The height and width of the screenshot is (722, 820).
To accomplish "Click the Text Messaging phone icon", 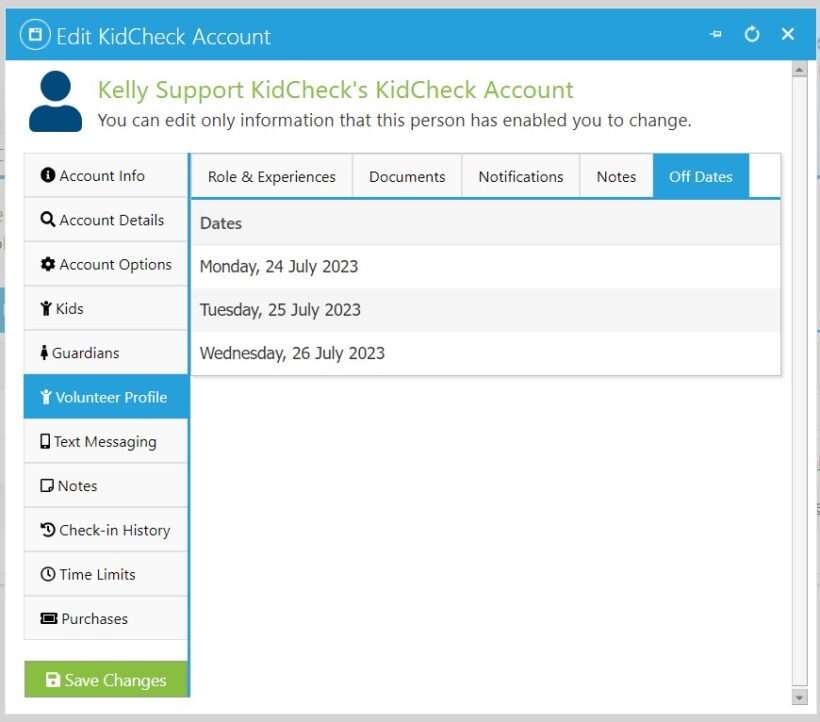I will pos(44,441).
